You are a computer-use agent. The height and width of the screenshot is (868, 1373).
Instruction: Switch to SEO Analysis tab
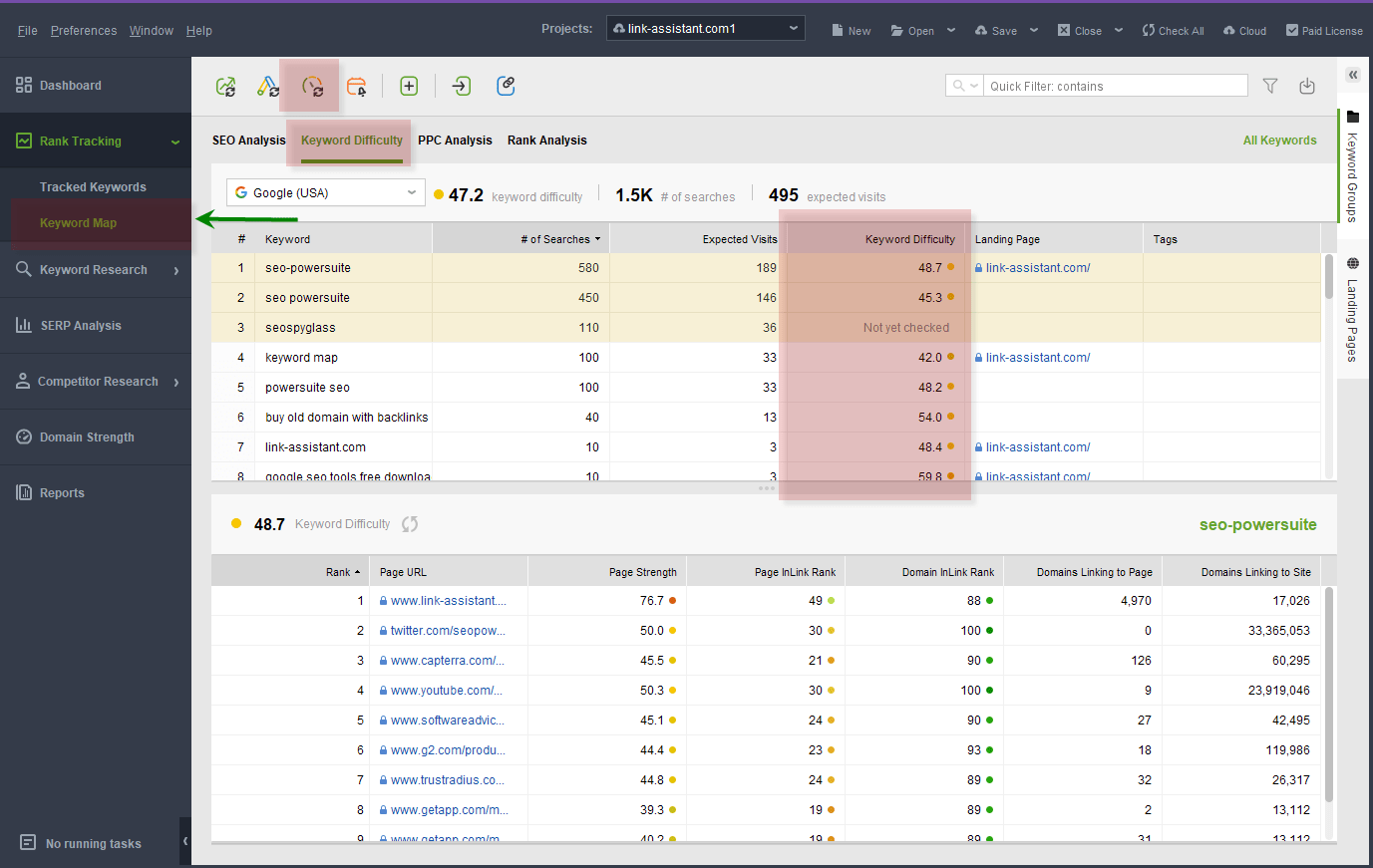(x=249, y=141)
